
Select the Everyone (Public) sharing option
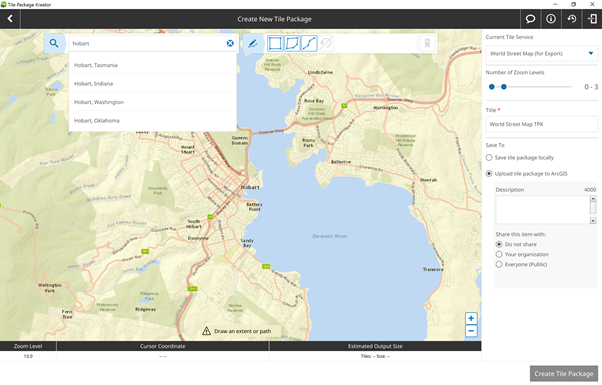click(x=499, y=264)
